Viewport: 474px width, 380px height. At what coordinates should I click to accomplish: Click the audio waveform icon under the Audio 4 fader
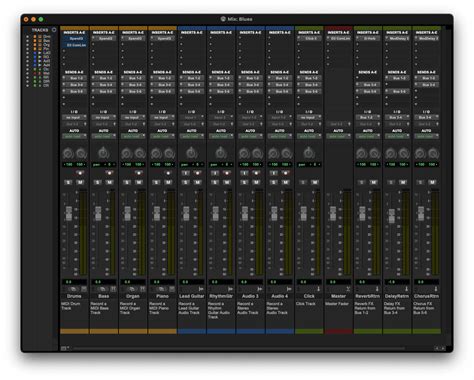[289, 289]
